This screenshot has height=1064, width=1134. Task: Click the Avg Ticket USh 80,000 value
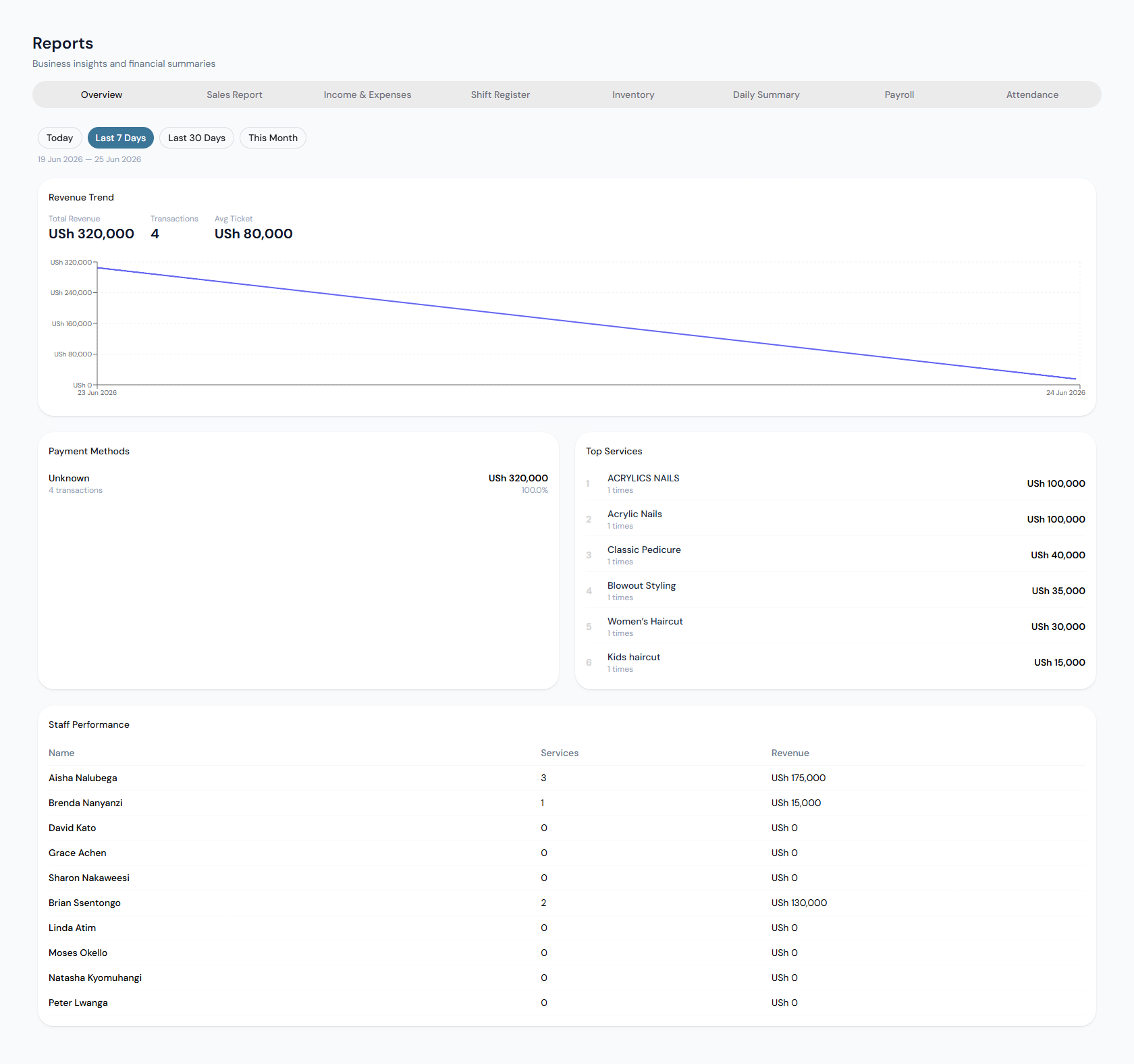click(x=253, y=234)
